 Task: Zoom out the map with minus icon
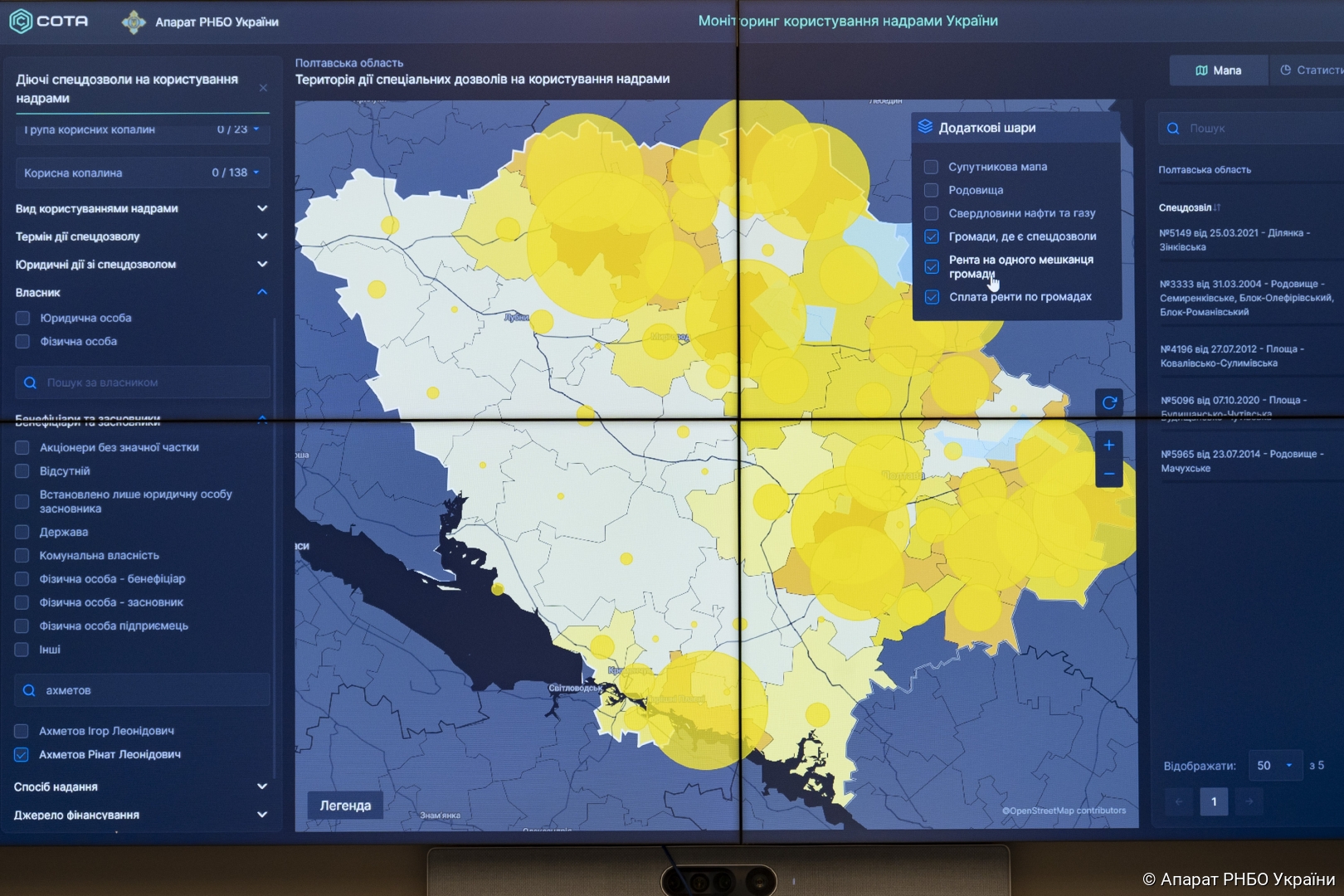1109,475
